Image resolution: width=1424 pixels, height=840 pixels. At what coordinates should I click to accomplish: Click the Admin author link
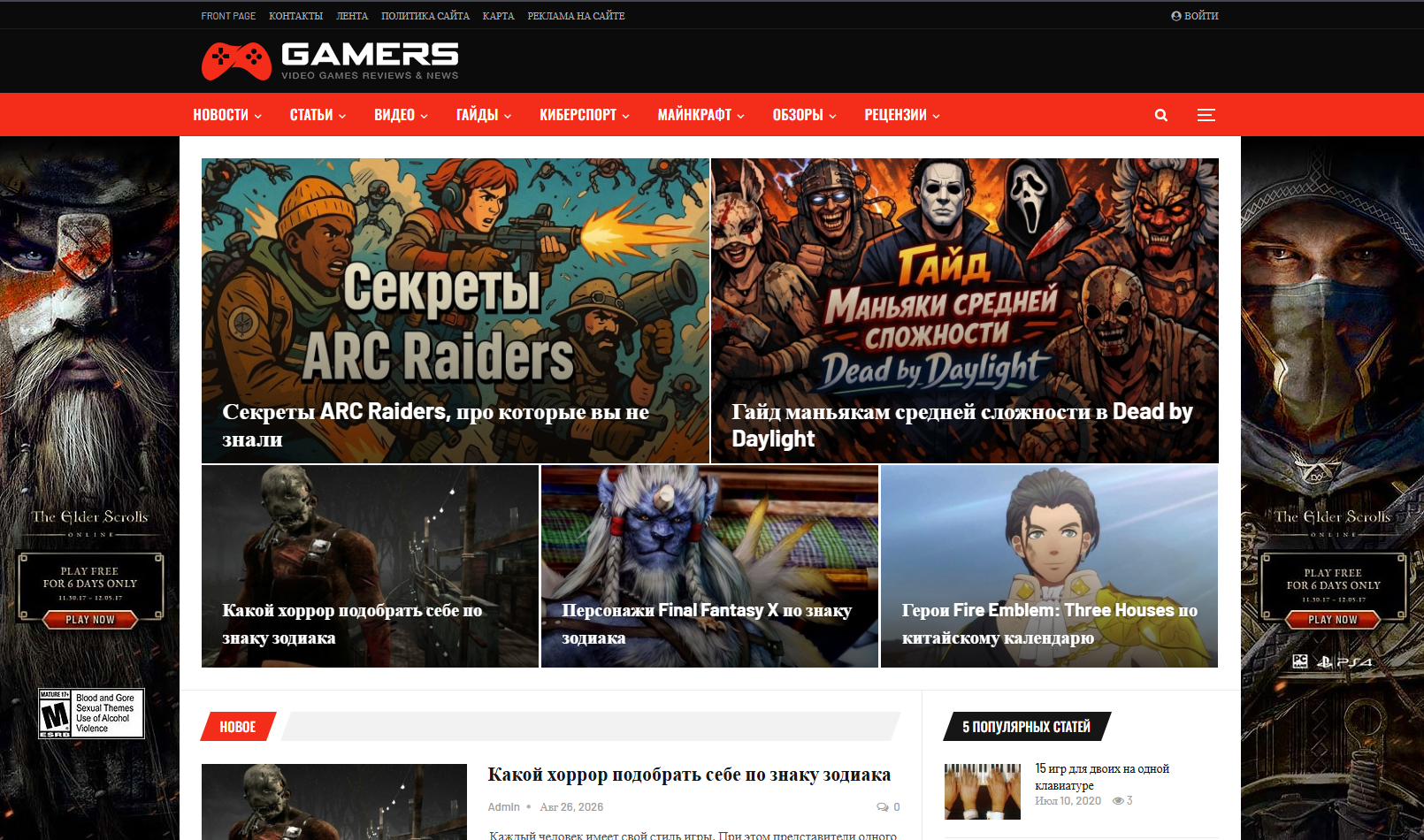click(503, 807)
